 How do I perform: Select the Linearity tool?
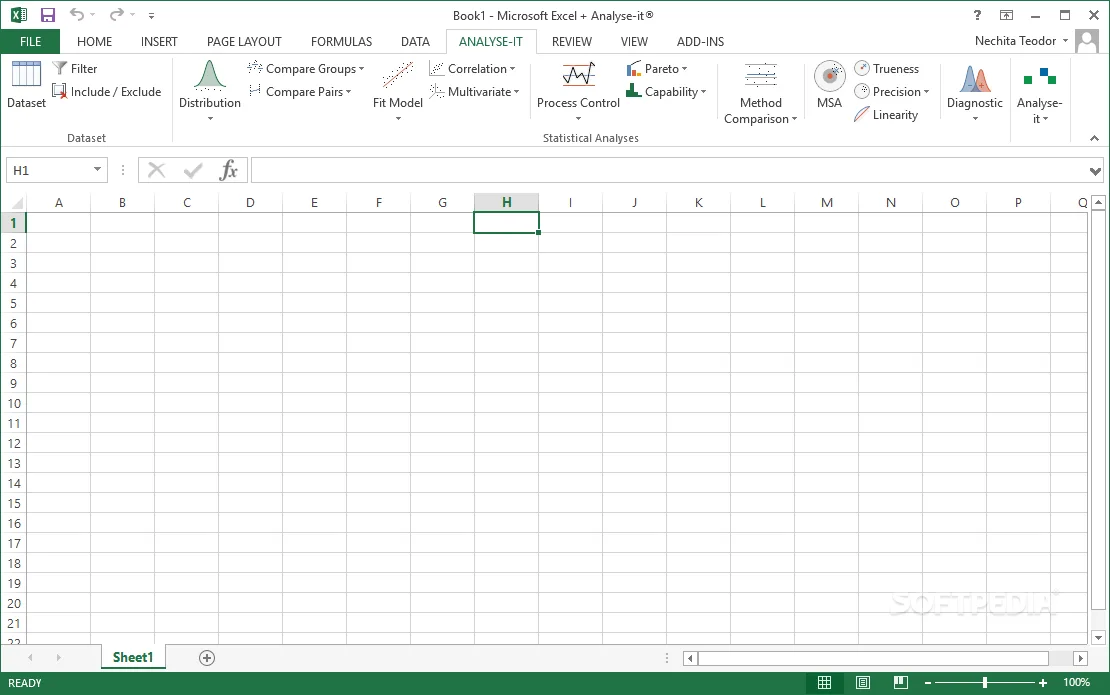point(886,115)
